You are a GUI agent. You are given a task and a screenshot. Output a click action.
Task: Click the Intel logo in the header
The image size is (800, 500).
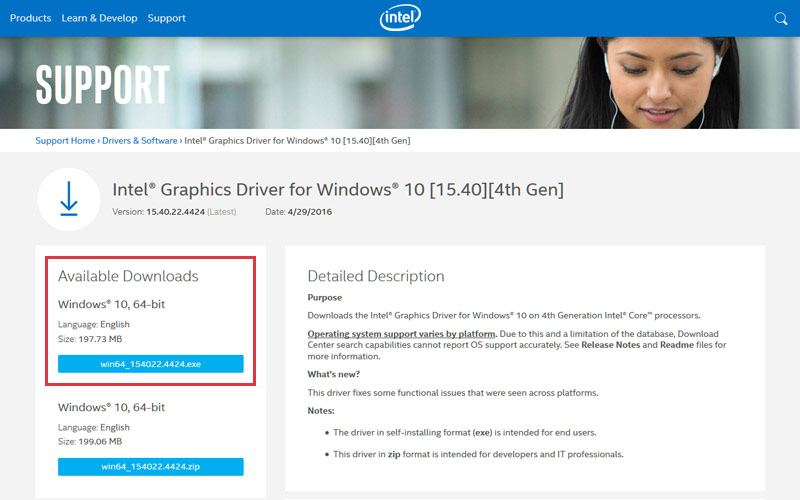point(400,18)
